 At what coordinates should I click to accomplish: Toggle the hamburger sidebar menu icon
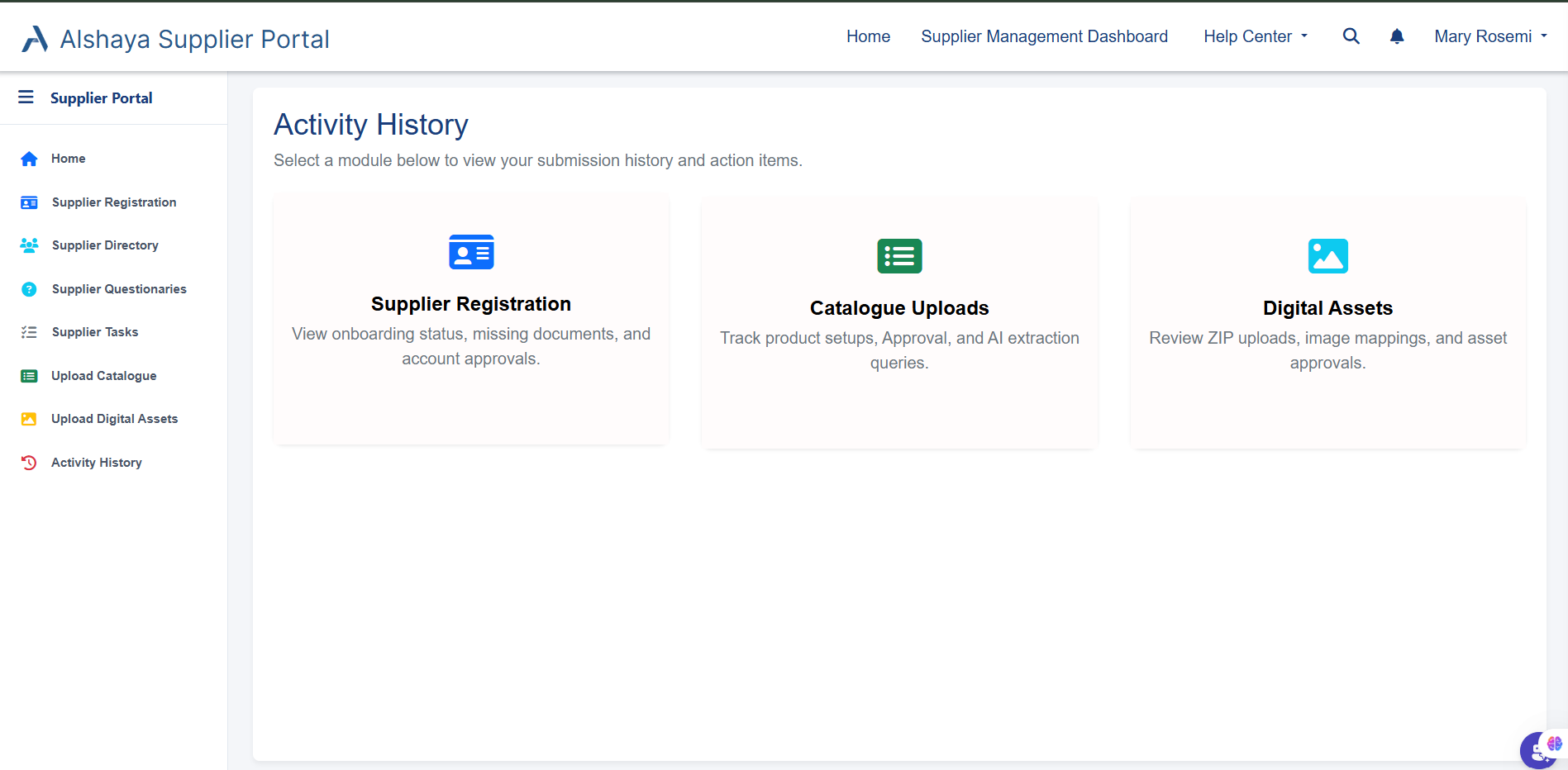pos(26,97)
